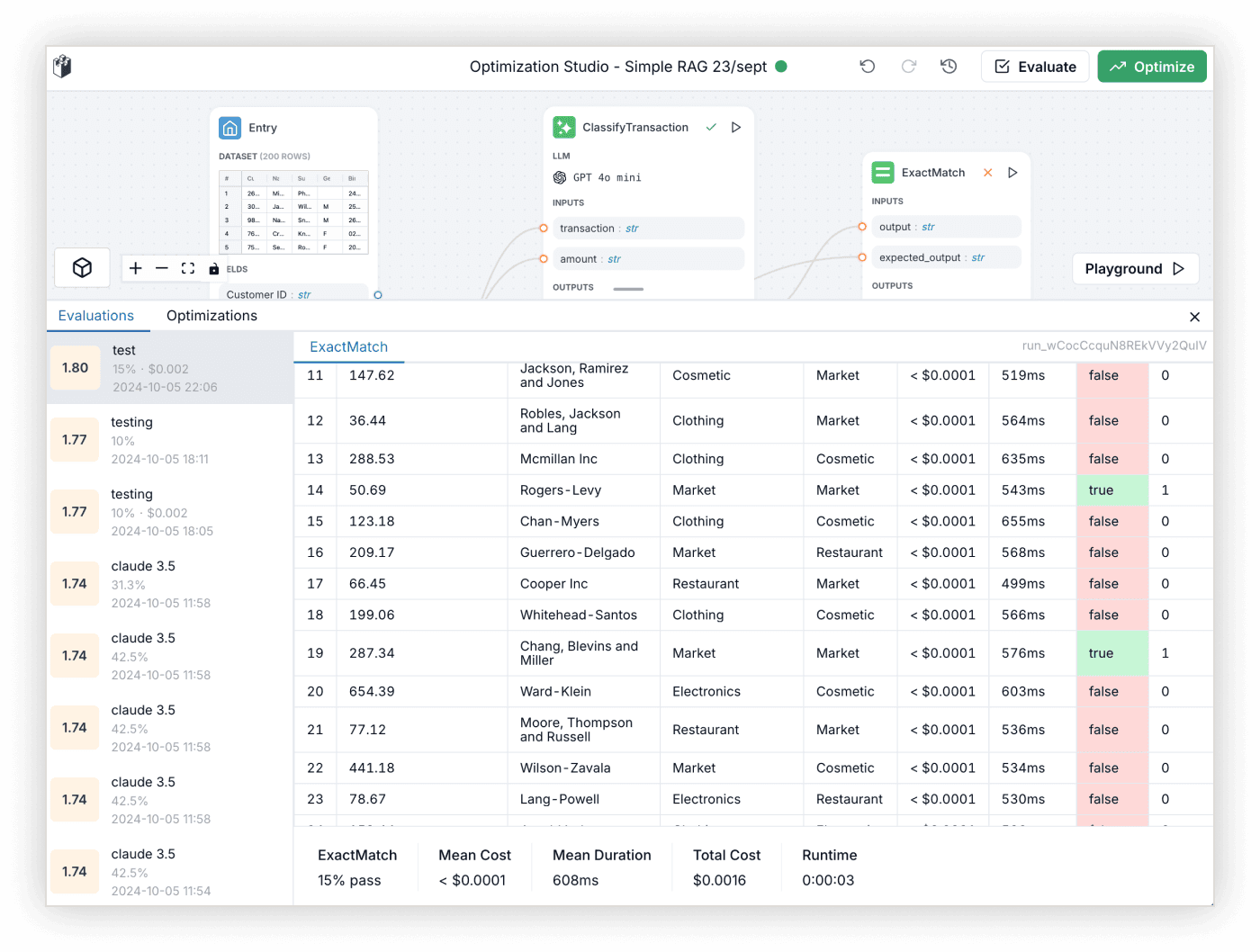Select the 'testing' run from 2024-10-05 18:11
Viewport: 1260px width, 952px height.
[169, 440]
